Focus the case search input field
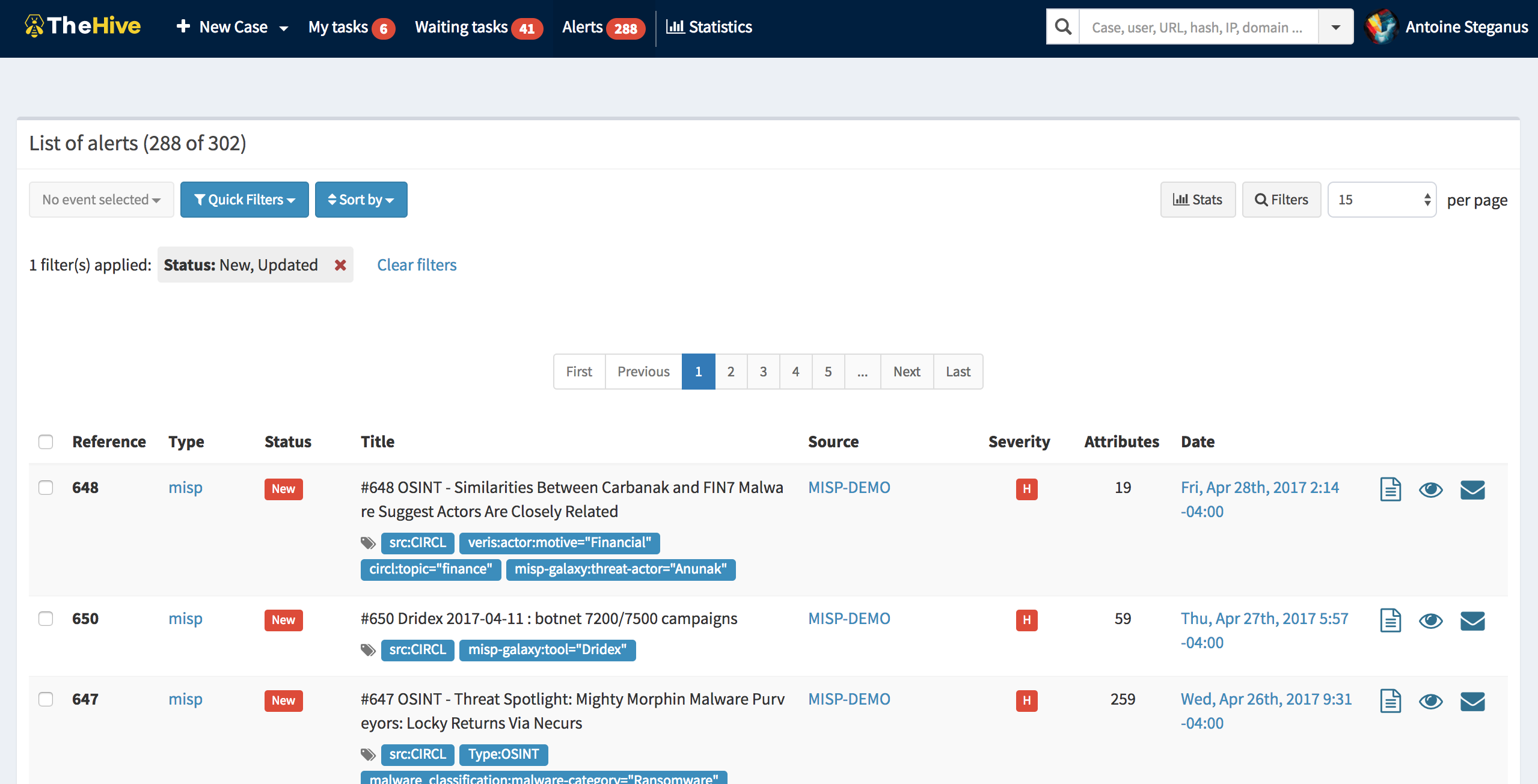This screenshot has height=784, width=1538. [1198, 27]
